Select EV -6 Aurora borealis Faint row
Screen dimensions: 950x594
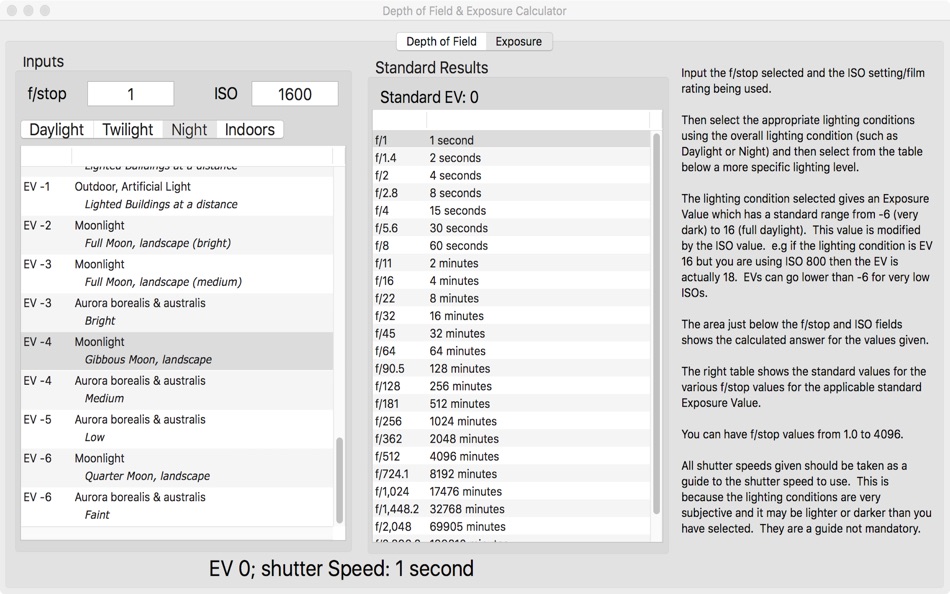coord(177,506)
